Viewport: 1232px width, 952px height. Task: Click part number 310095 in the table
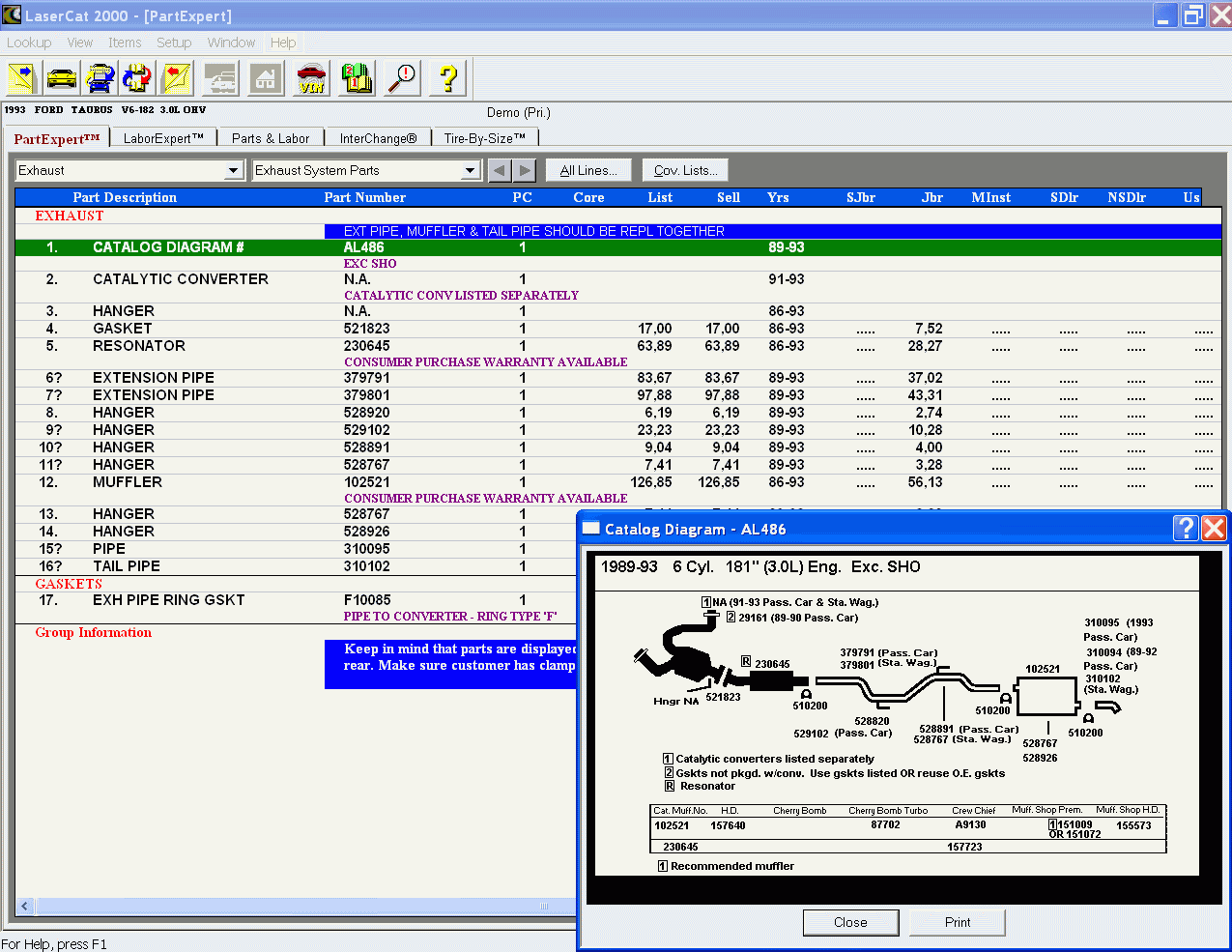click(x=367, y=549)
